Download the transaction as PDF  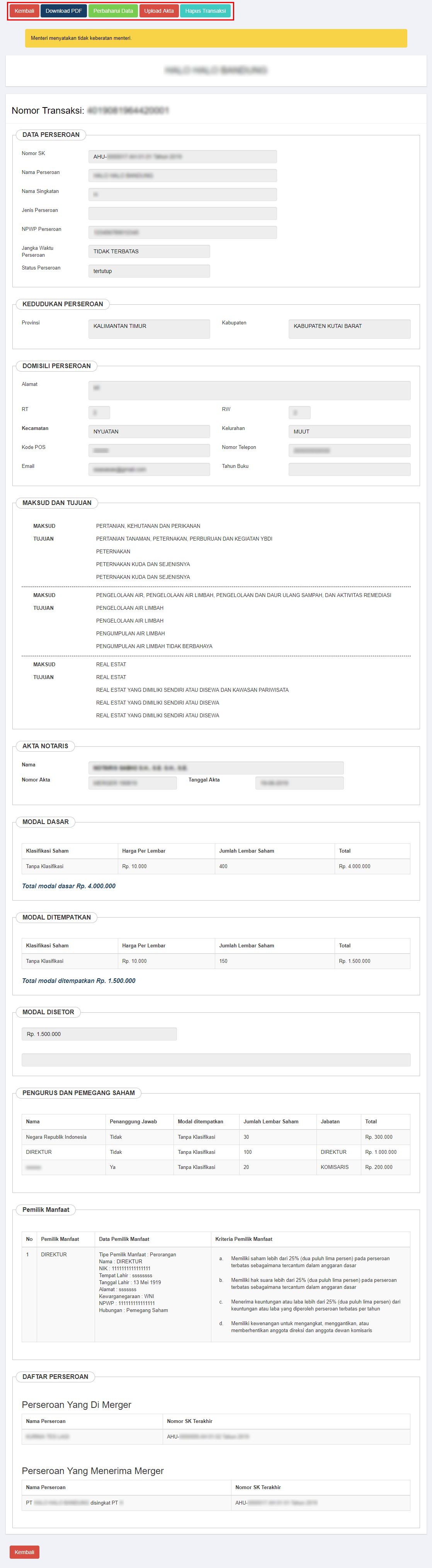[x=63, y=11]
